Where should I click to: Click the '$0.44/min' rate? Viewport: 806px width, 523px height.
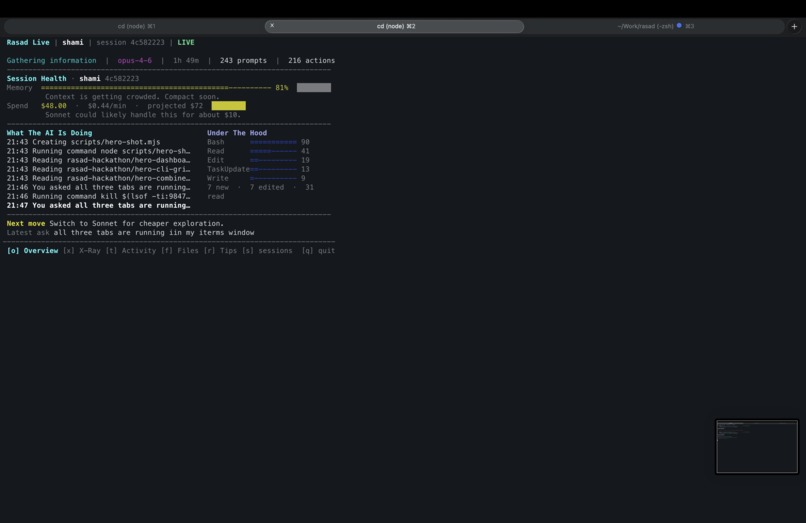(106, 106)
